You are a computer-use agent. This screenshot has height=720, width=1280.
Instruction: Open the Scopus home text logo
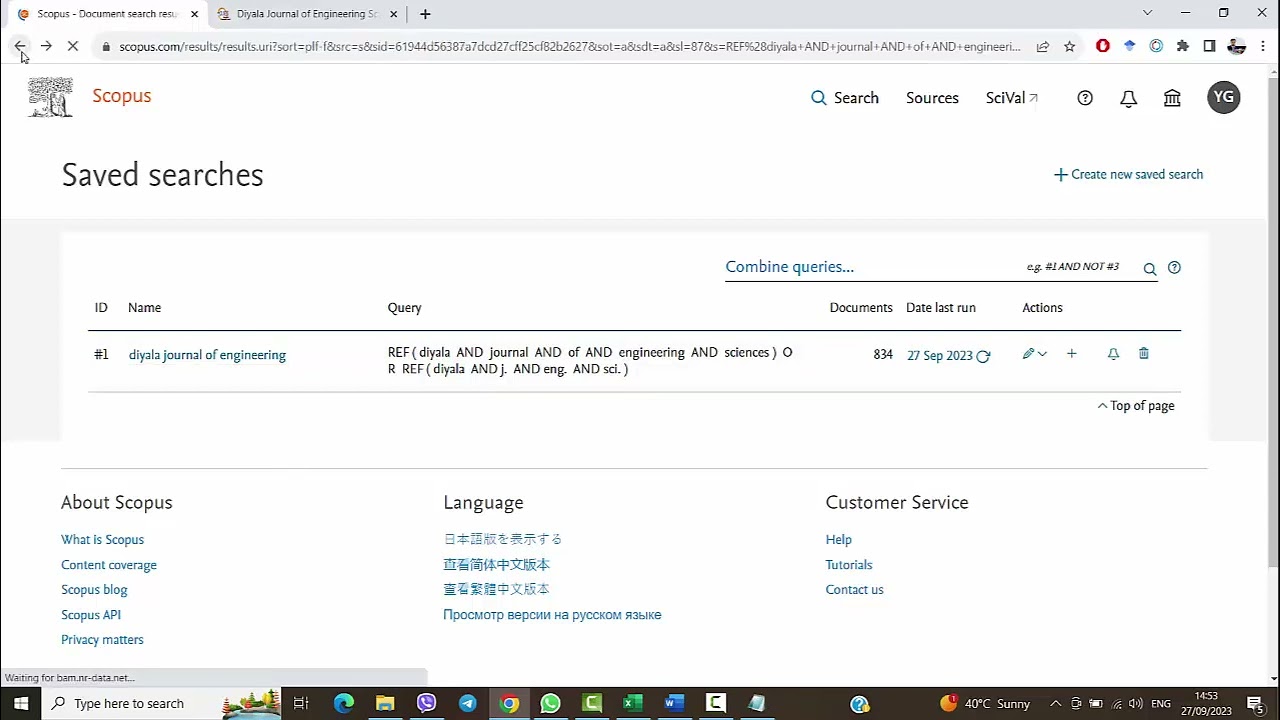[122, 96]
